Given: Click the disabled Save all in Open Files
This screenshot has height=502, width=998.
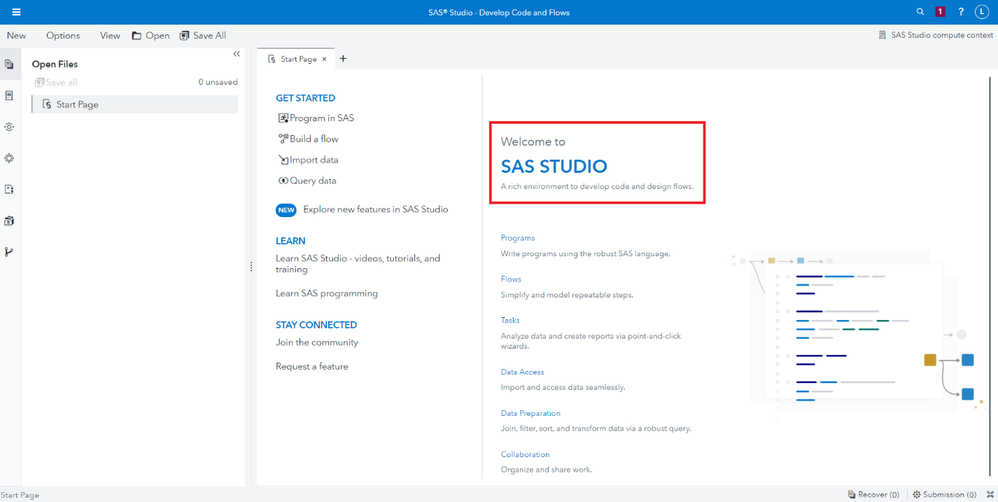Looking at the screenshot, I should [56, 82].
